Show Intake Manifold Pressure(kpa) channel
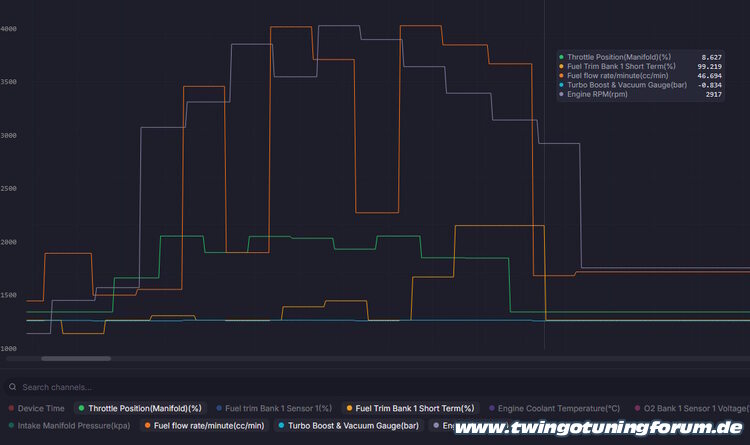 coord(69,425)
